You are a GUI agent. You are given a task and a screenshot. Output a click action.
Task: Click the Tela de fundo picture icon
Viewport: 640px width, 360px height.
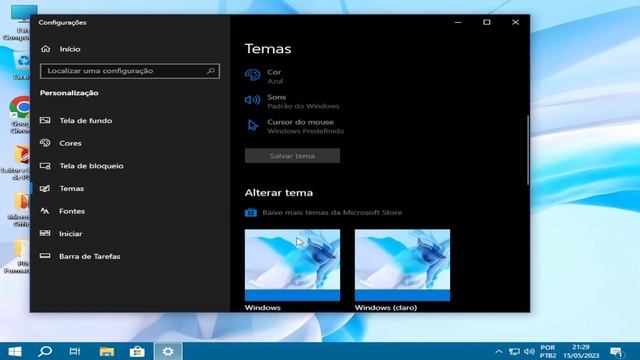pos(45,120)
